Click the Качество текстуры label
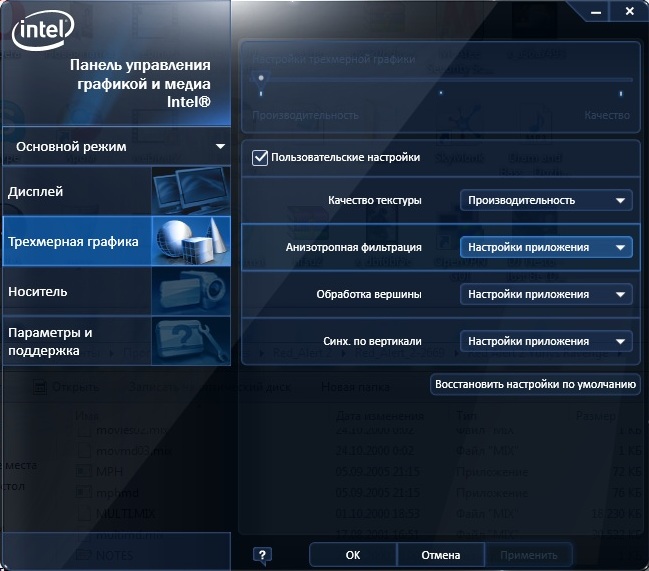This screenshot has width=649, height=571. (375, 200)
